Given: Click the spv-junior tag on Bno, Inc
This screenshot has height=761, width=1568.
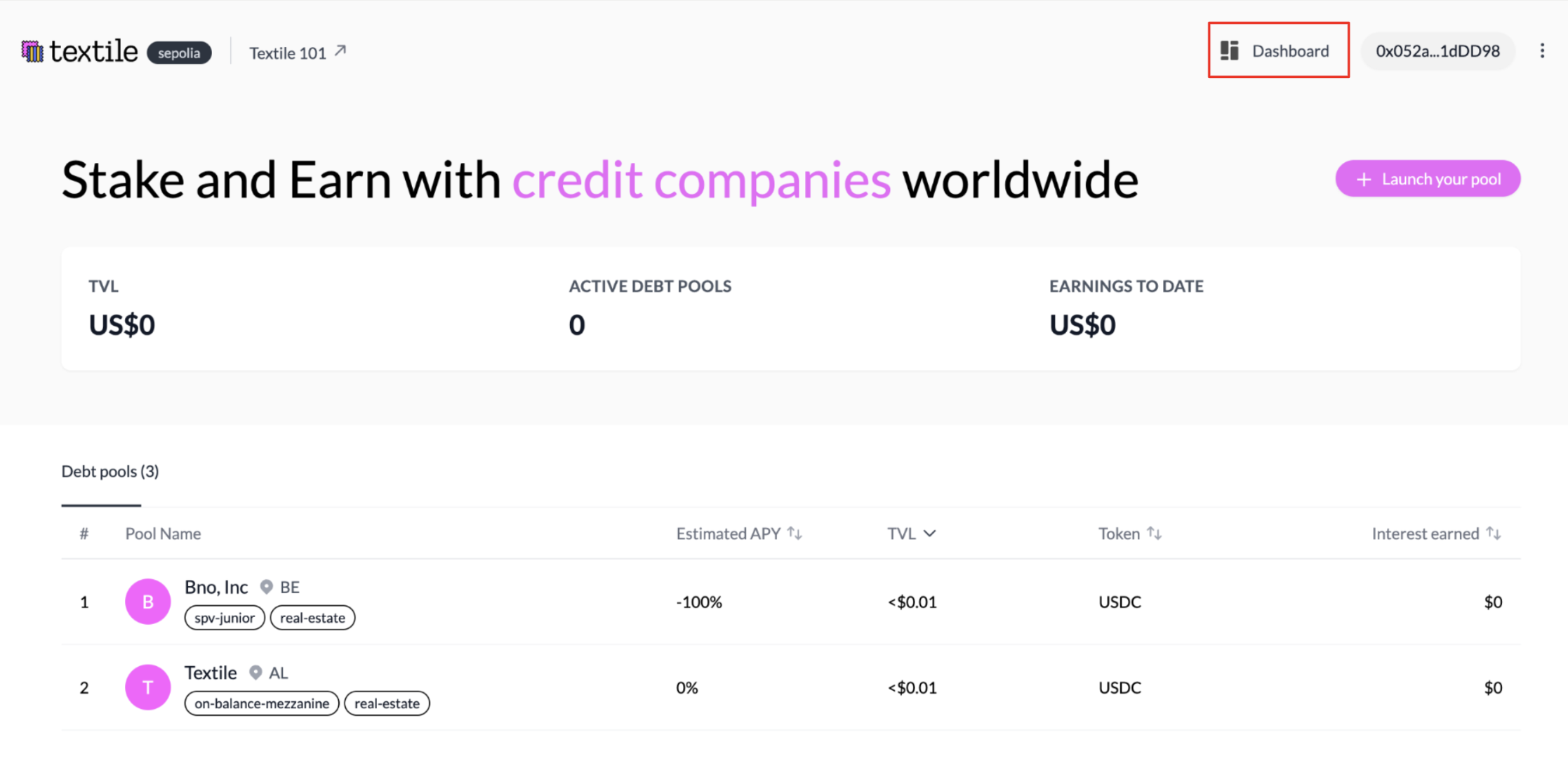Looking at the screenshot, I should tap(225, 618).
